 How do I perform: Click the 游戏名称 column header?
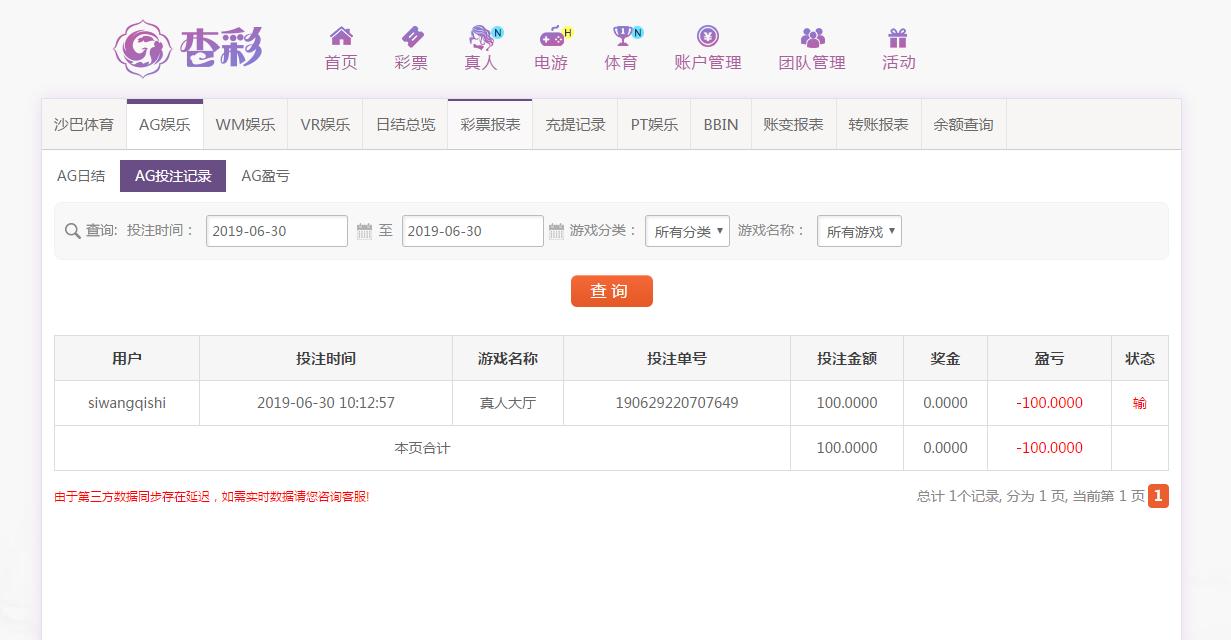click(x=508, y=358)
